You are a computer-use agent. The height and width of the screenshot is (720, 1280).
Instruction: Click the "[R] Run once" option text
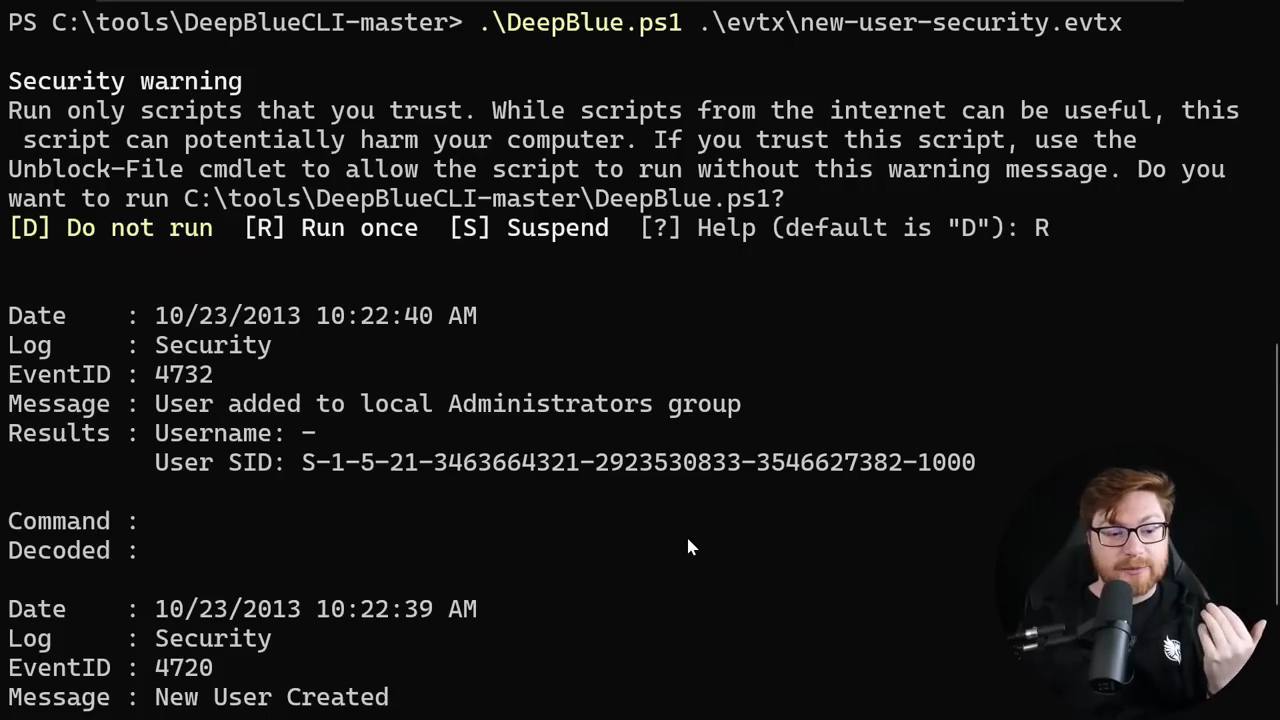coord(331,228)
